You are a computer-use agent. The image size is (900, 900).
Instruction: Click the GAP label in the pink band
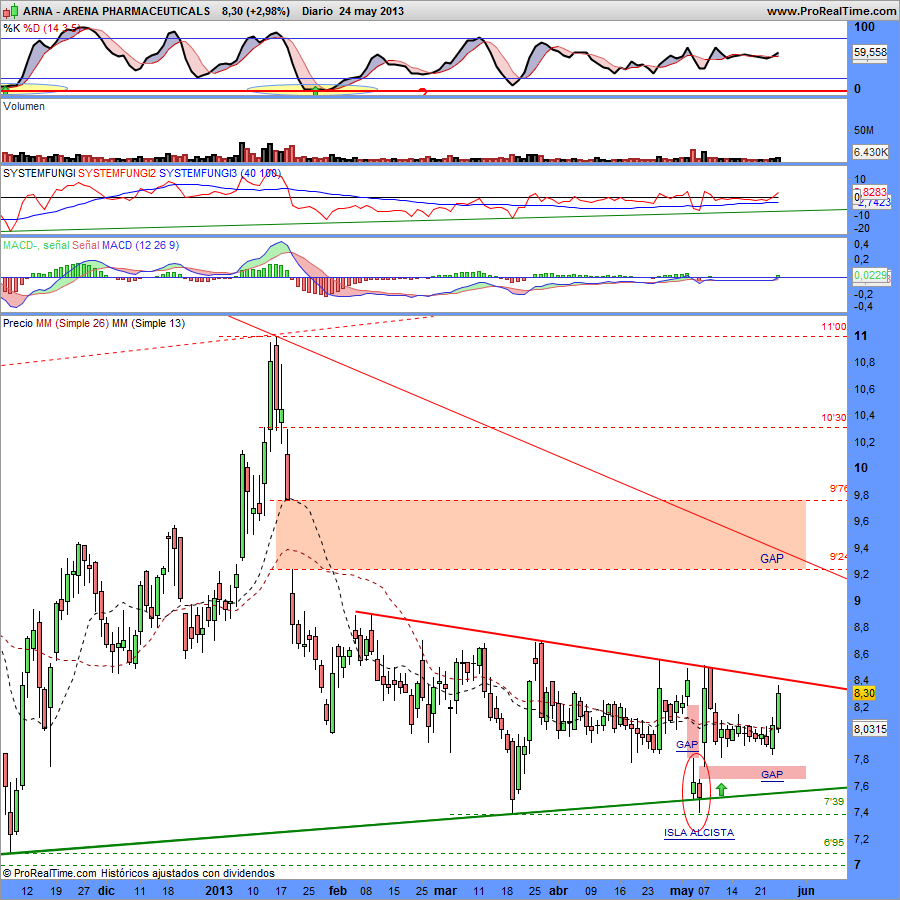click(772, 774)
